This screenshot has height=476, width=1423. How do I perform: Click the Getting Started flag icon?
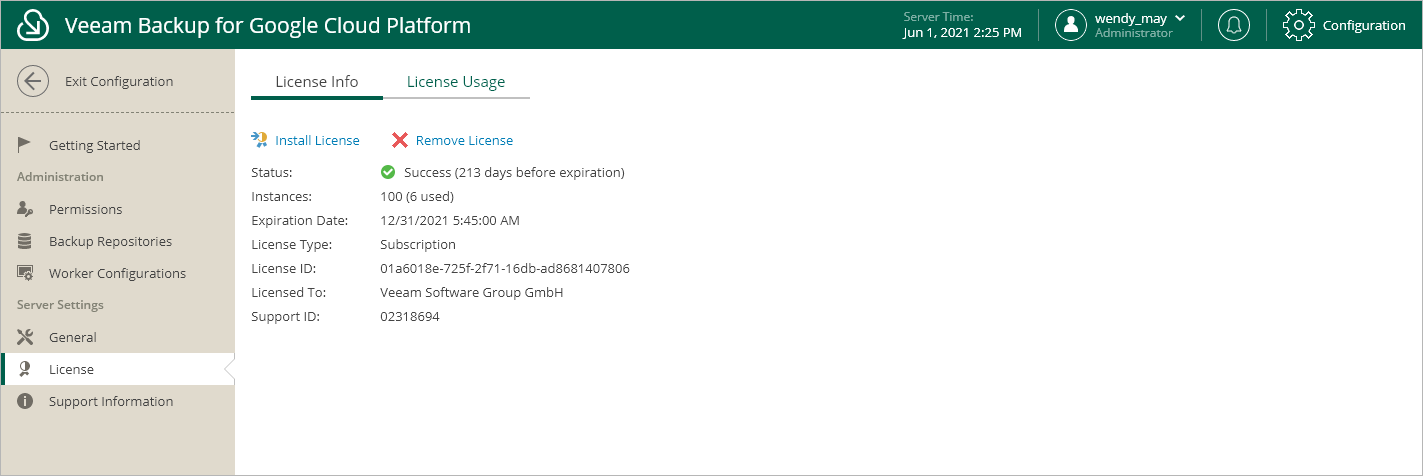click(25, 145)
